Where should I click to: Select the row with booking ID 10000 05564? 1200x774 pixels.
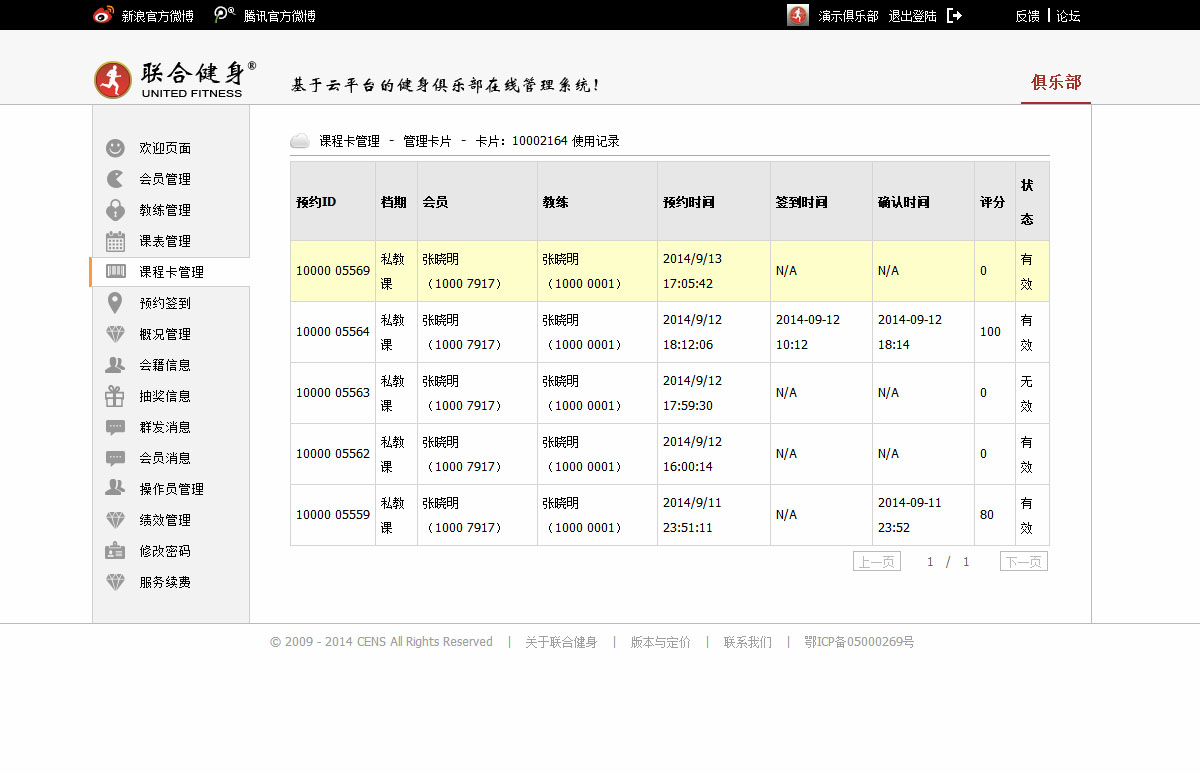tap(333, 332)
